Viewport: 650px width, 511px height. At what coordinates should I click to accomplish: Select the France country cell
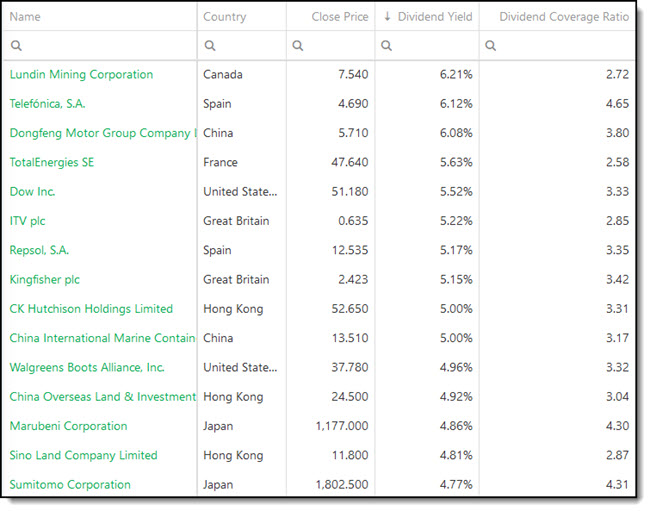coord(220,162)
